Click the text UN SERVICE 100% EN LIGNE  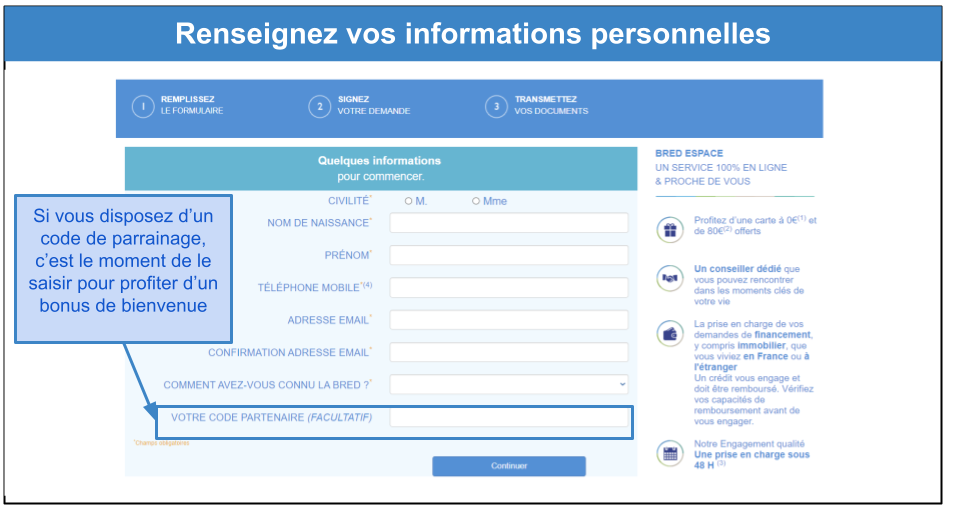[x=721, y=168]
